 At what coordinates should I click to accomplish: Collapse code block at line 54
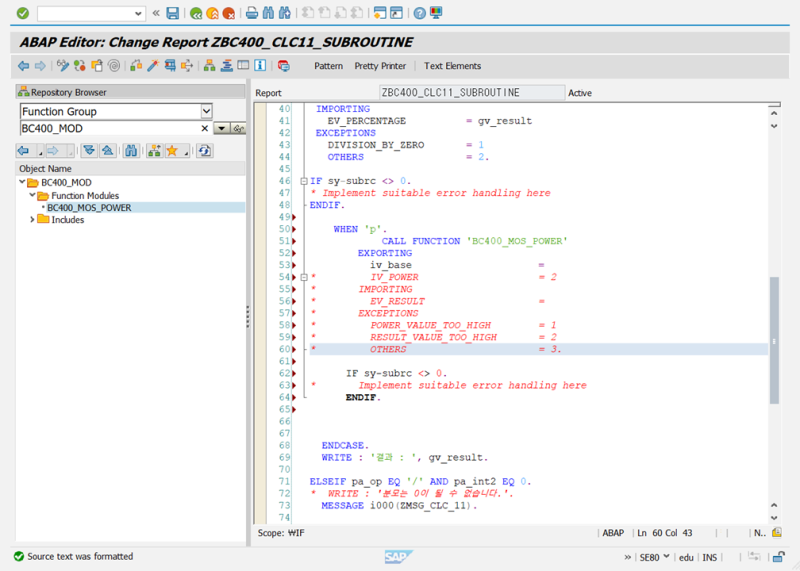pyautogui.click(x=304, y=277)
